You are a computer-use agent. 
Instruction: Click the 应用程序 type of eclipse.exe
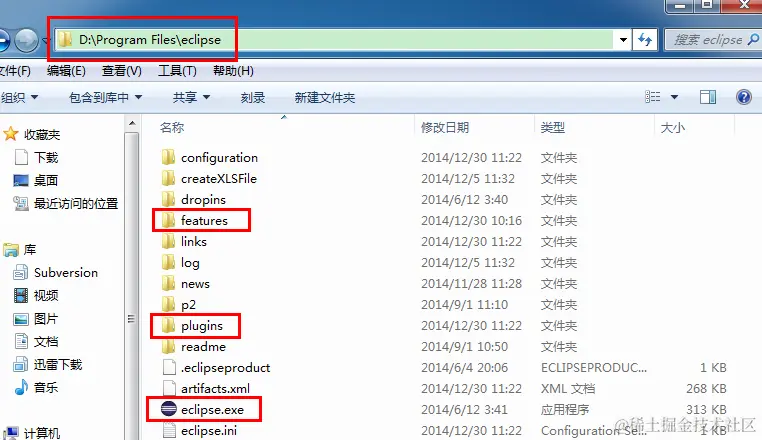pyautogui.click(x=565, y=409)
